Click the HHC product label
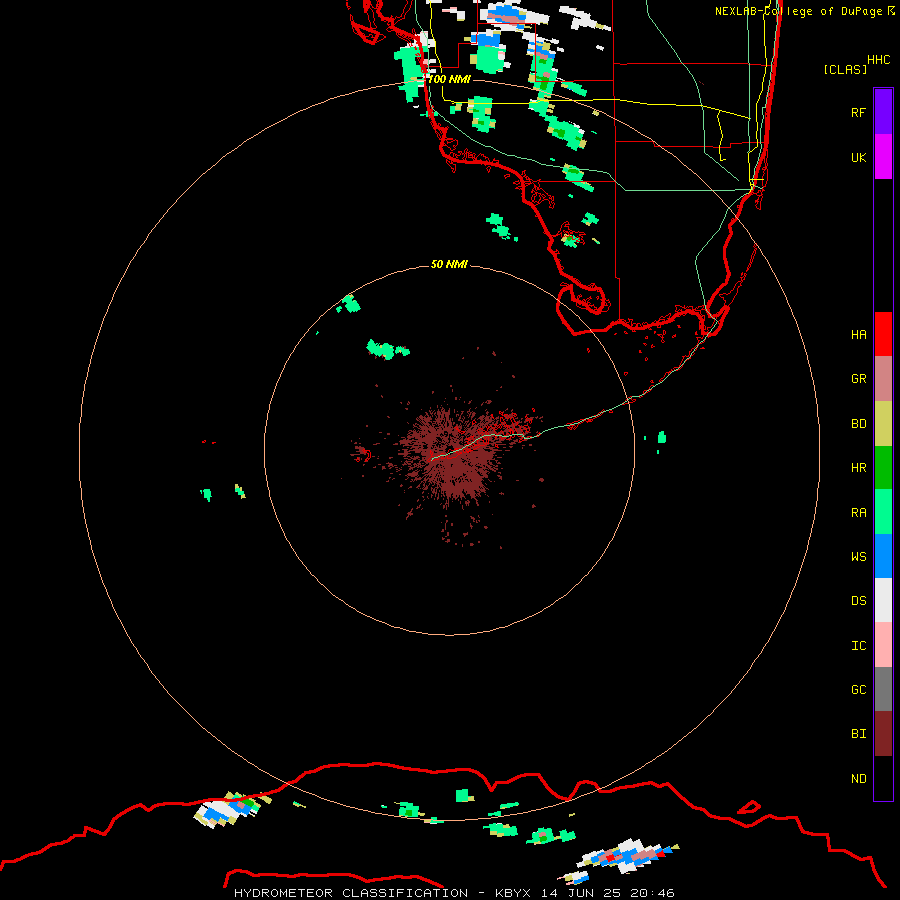 point(878,60)
